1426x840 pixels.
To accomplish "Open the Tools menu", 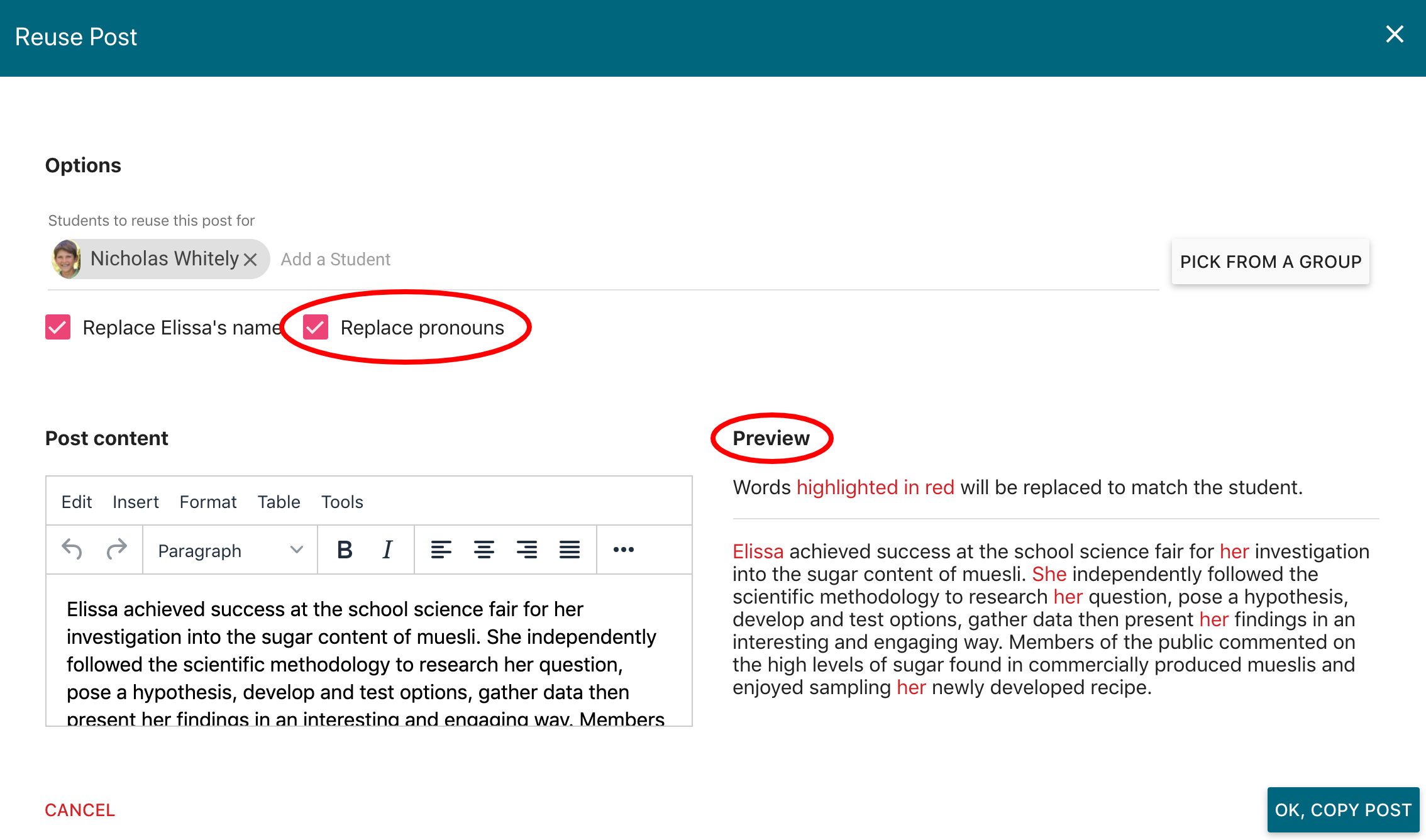I will point(342,502).
